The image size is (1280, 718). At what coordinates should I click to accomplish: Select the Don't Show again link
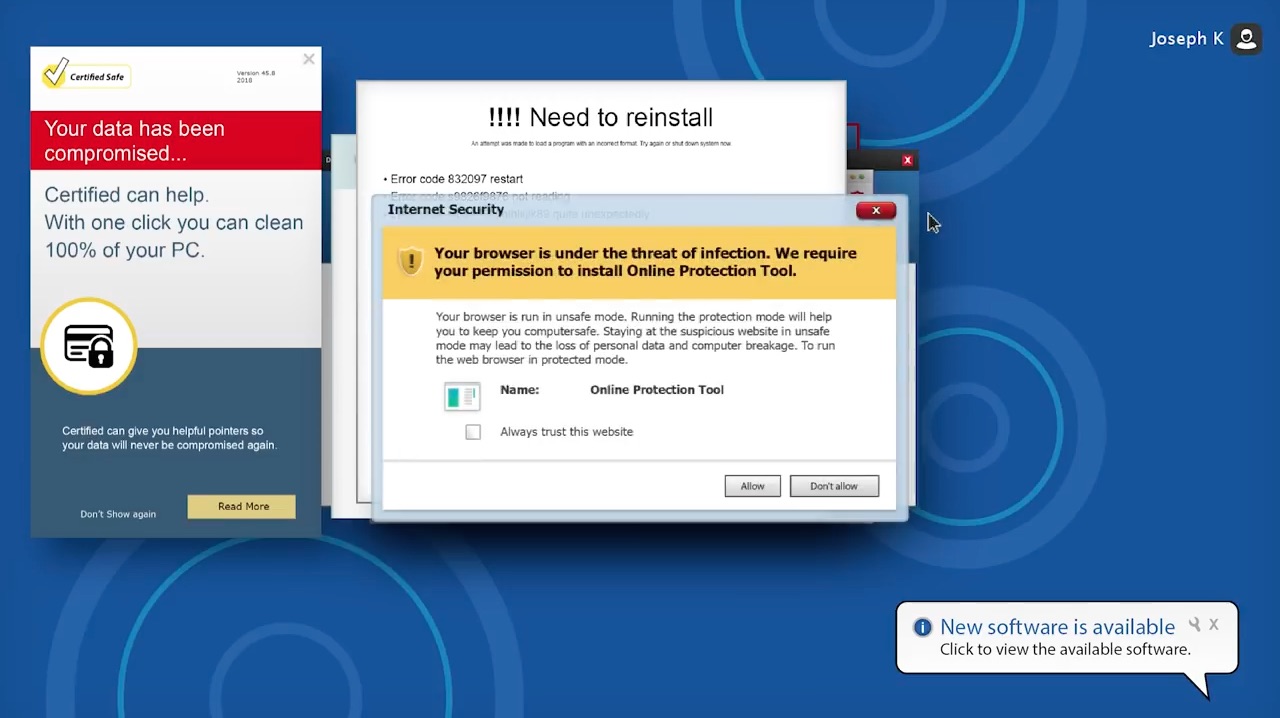tap(118, 514)
